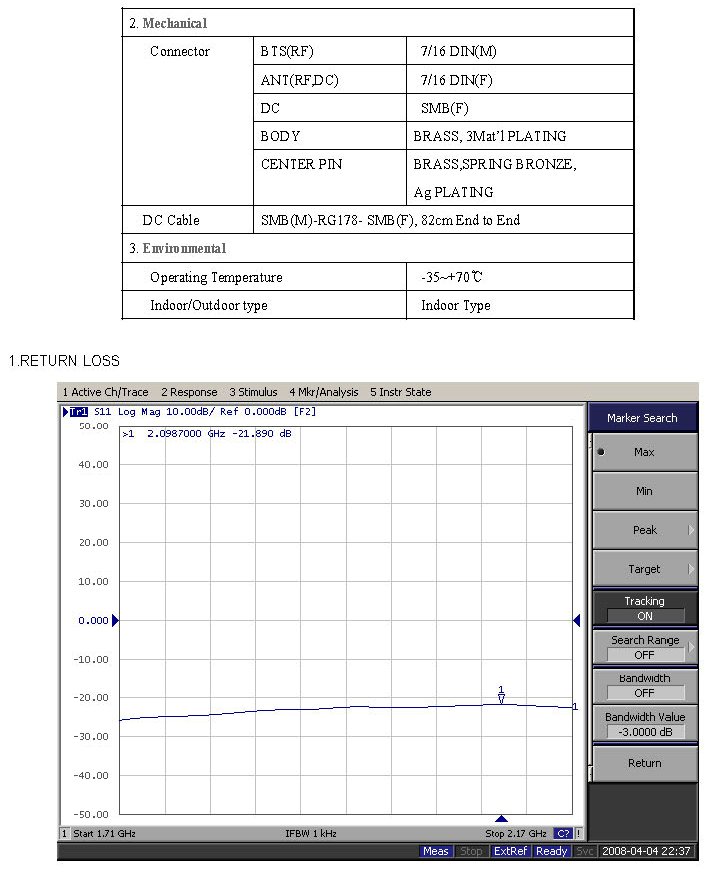
Task: Click marker 1 on the S11 trace
Action: tap(501, 695)
